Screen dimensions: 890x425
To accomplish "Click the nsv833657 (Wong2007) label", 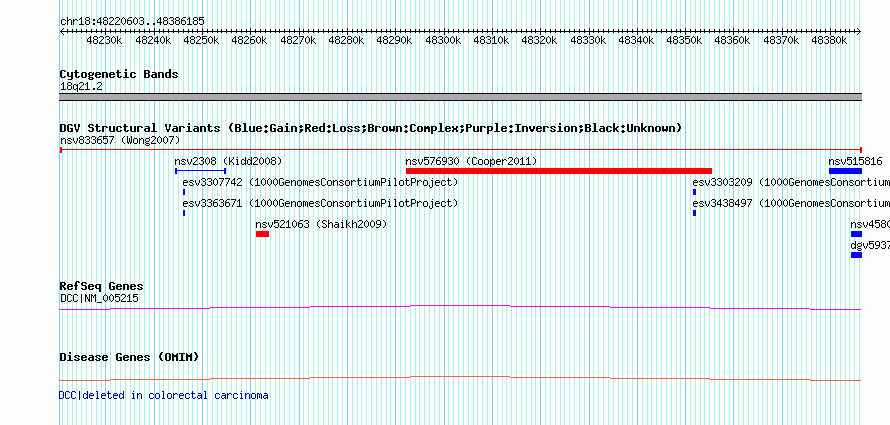I will click(120, 140).
